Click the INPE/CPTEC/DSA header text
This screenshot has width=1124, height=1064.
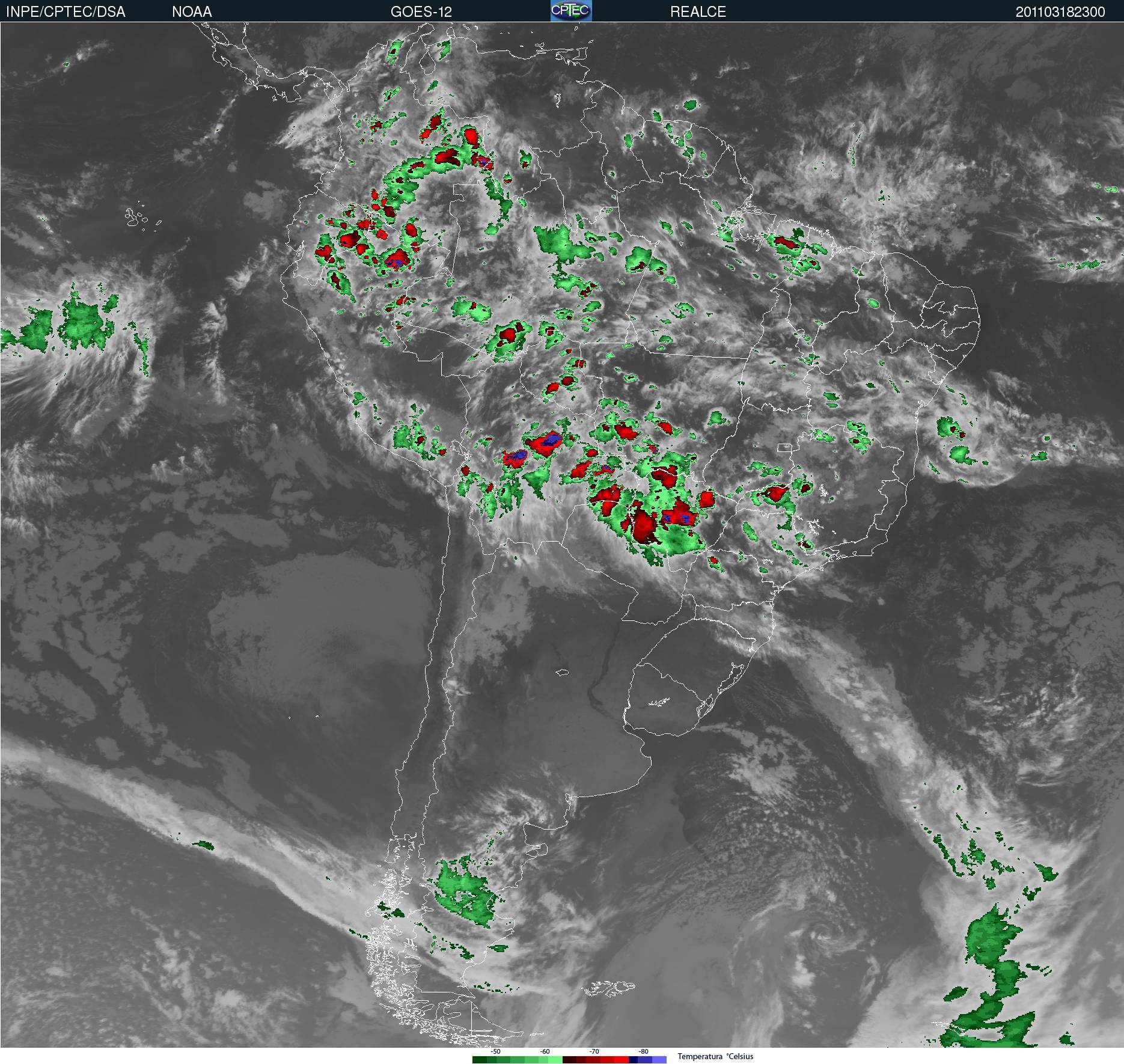[66, 12]
